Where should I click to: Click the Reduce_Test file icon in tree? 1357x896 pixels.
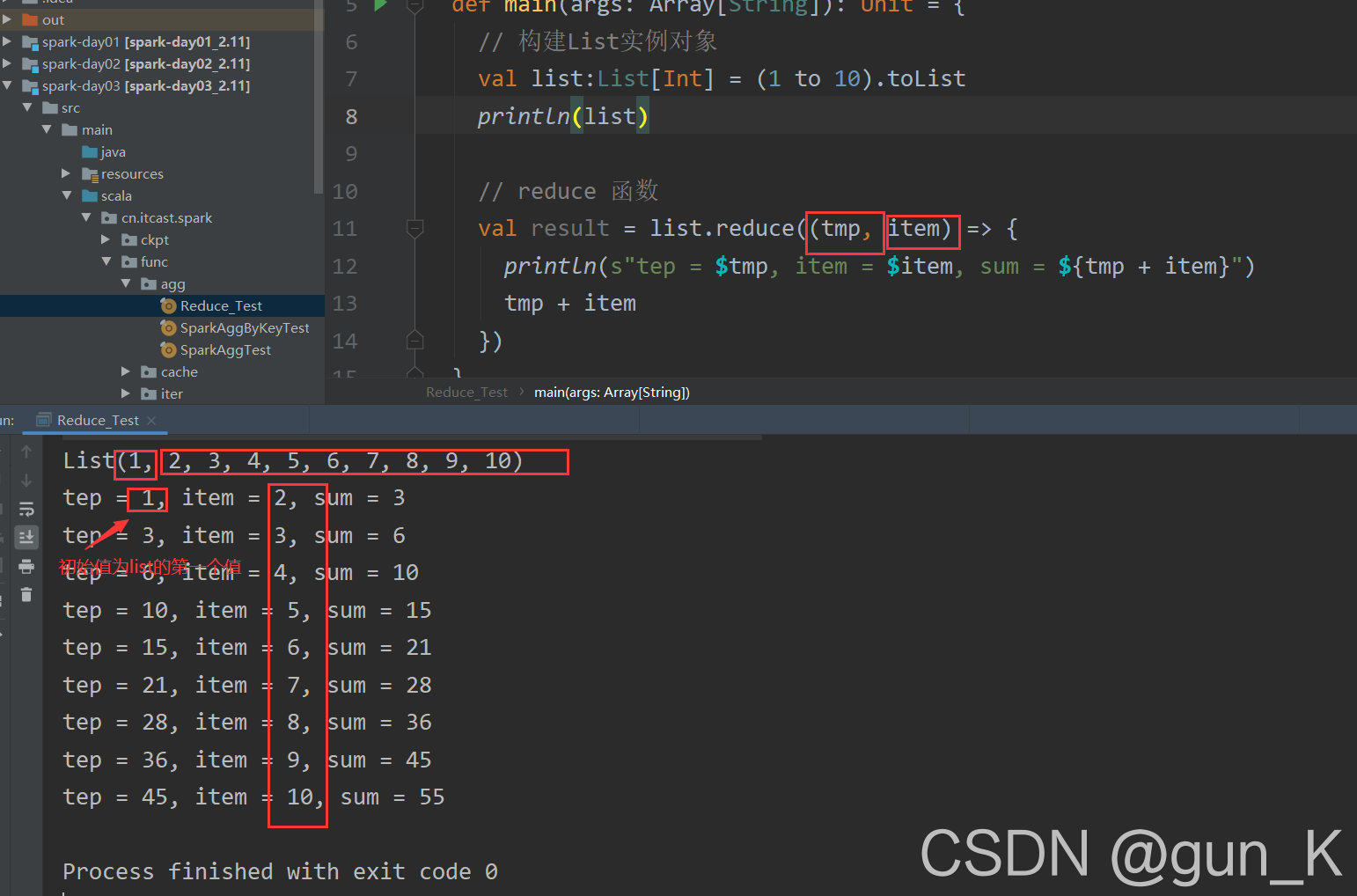pyautogui.click(x=169, y=305)
